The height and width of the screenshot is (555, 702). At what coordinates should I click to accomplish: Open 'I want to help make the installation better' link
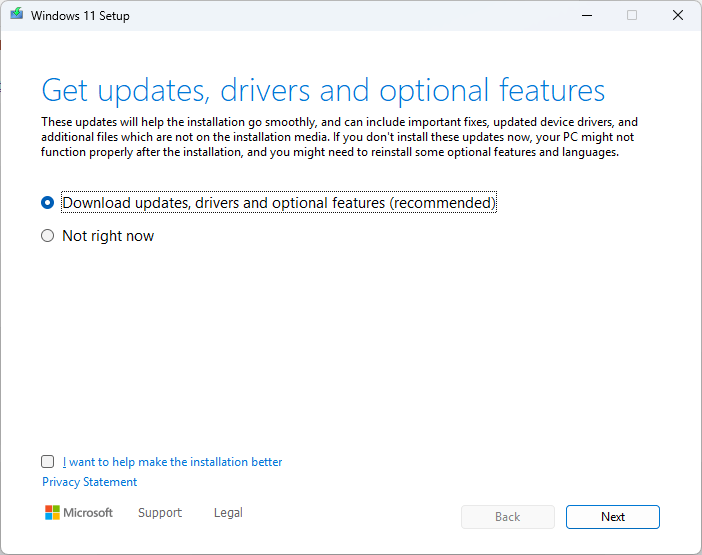172,462
